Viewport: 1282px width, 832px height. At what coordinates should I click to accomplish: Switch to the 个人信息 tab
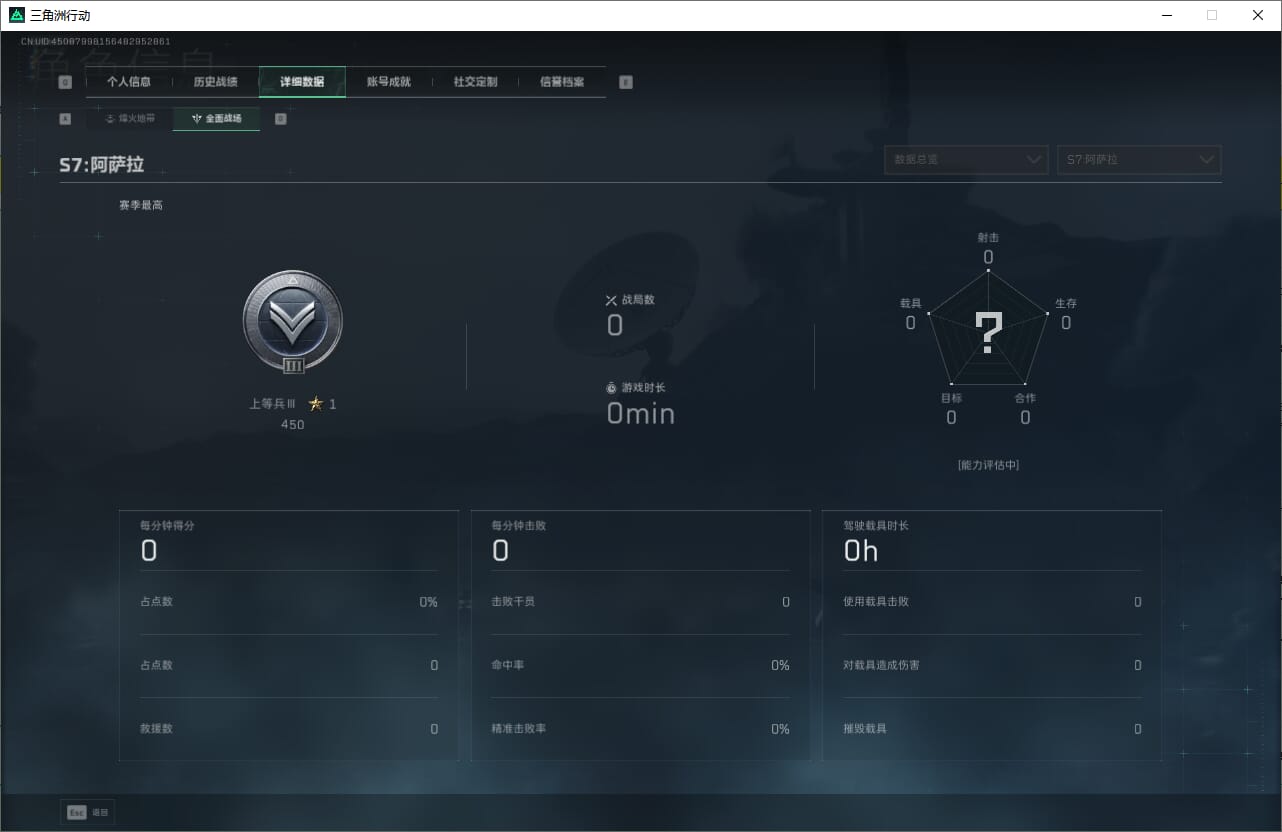point(129,82)
